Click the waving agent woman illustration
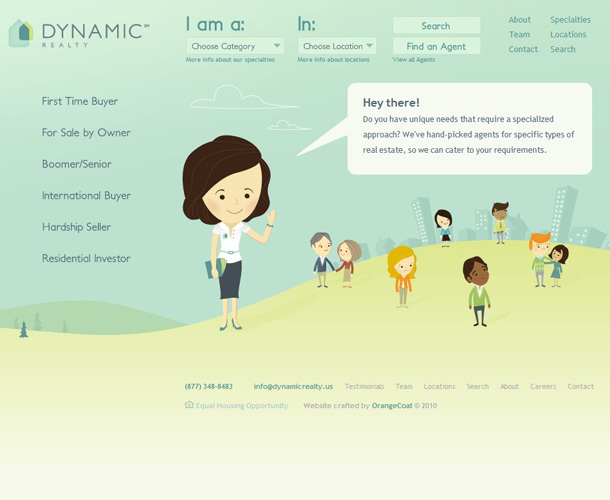Image resolution: width=610 pixels, height=500 pixels. pos(229,233)
